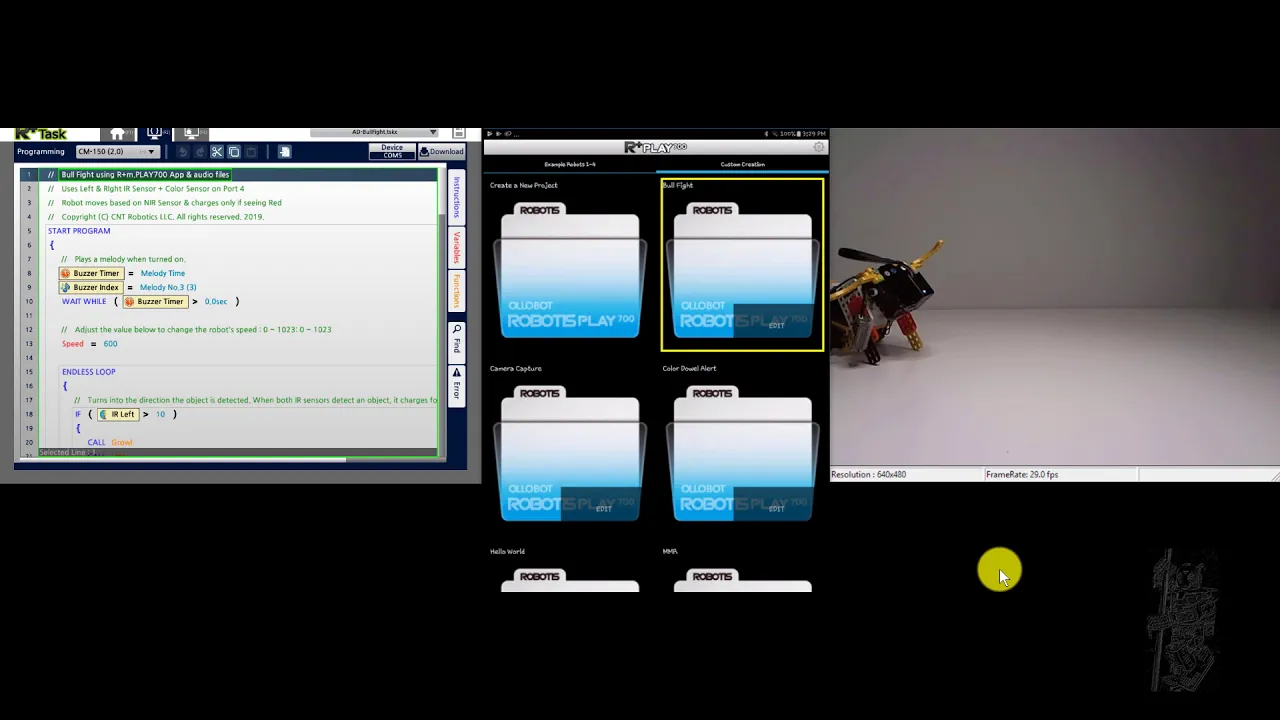This screenshot has height=720, width=1280.
Task: Click EDIT on the Bull Fight project
Action: tap(776, 325)
